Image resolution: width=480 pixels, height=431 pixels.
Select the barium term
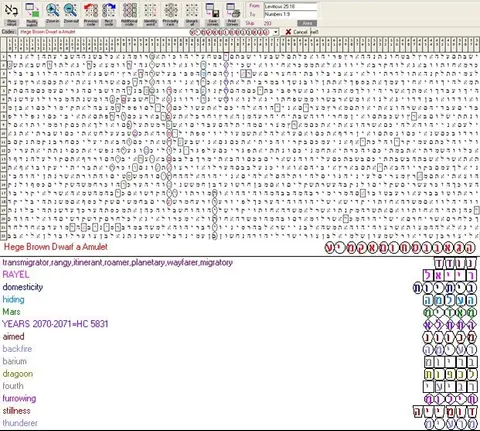point(15,361)
